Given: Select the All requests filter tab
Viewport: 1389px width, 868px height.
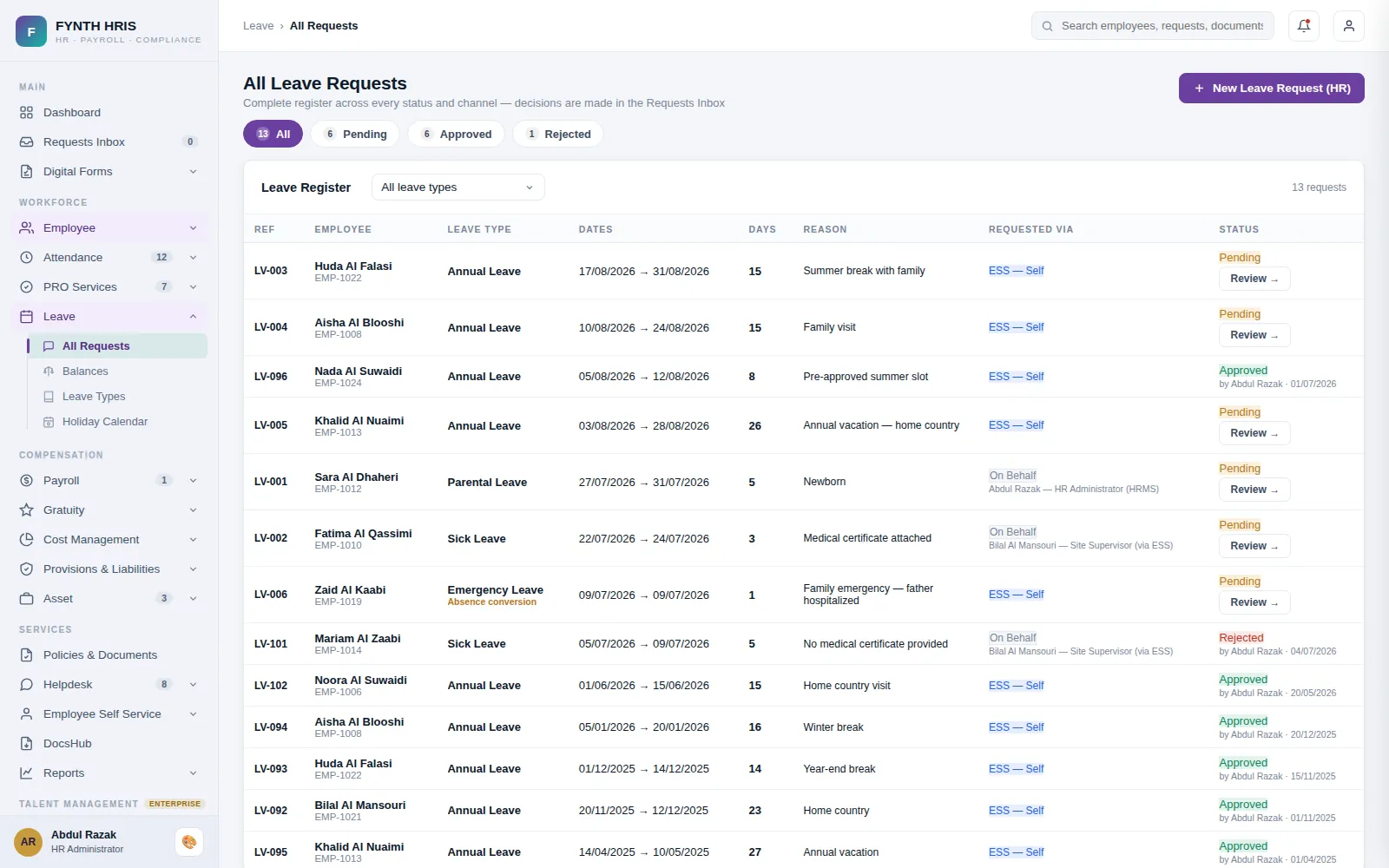Looking at the screenshot, I should 273,134.
